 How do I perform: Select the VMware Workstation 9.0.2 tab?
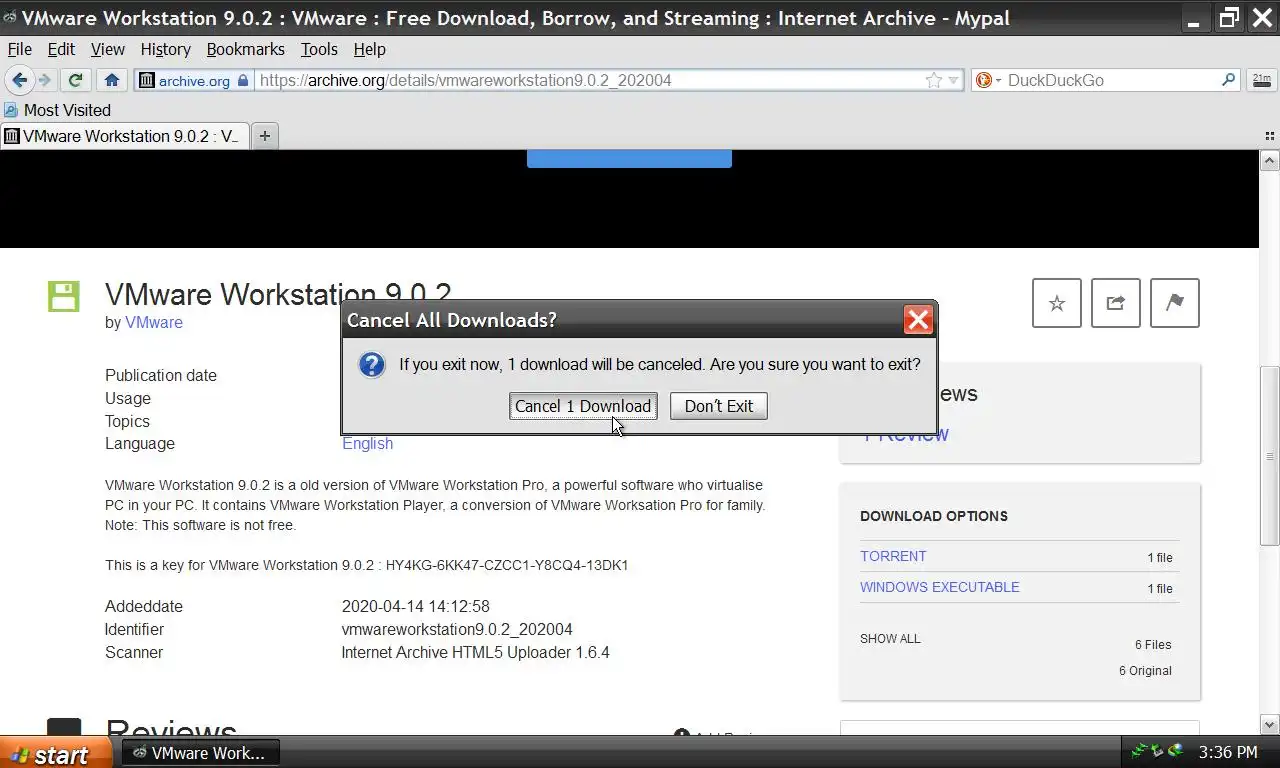(124, 136)
